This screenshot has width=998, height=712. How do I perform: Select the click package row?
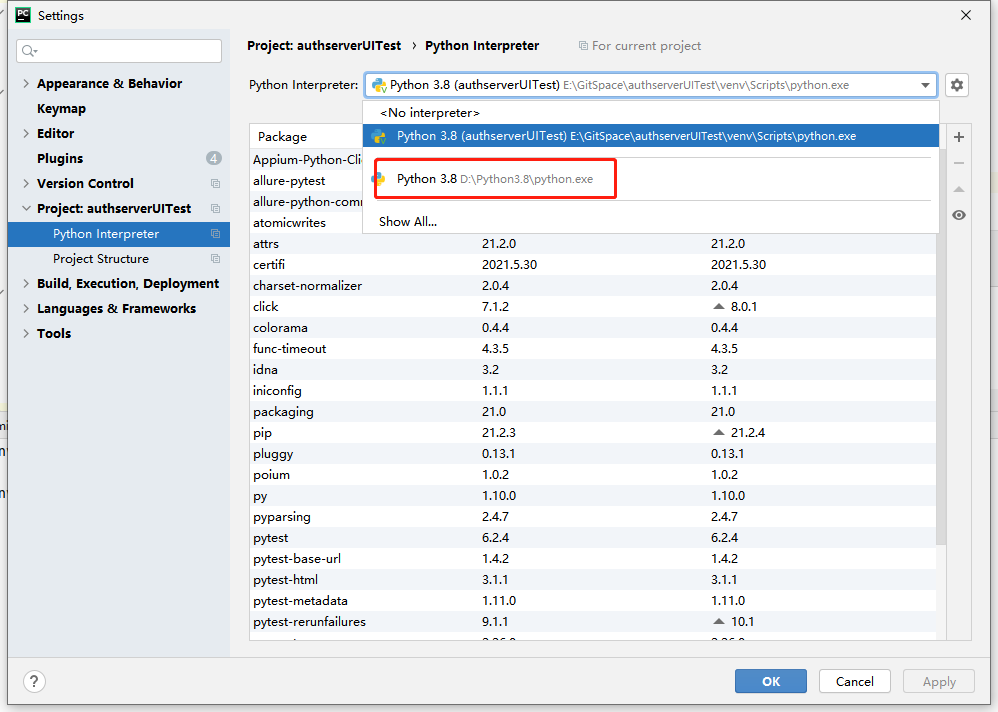593,306
